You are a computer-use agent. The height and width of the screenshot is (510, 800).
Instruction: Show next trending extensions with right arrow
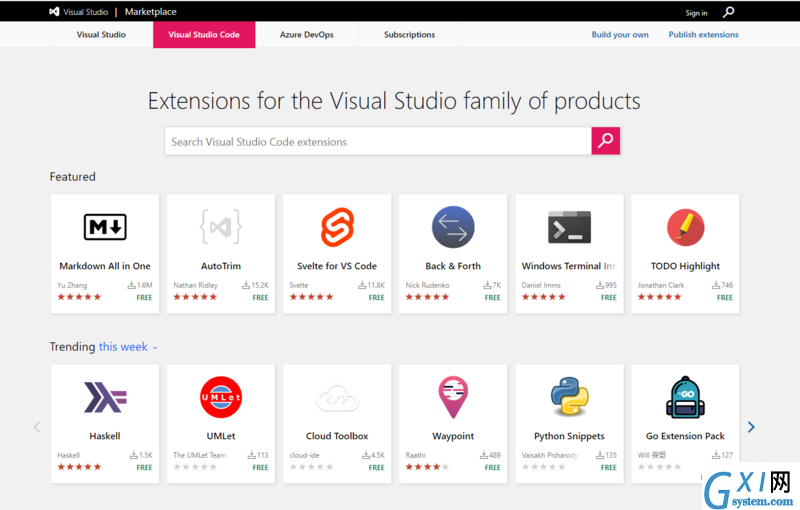click(x=751, y=427)
